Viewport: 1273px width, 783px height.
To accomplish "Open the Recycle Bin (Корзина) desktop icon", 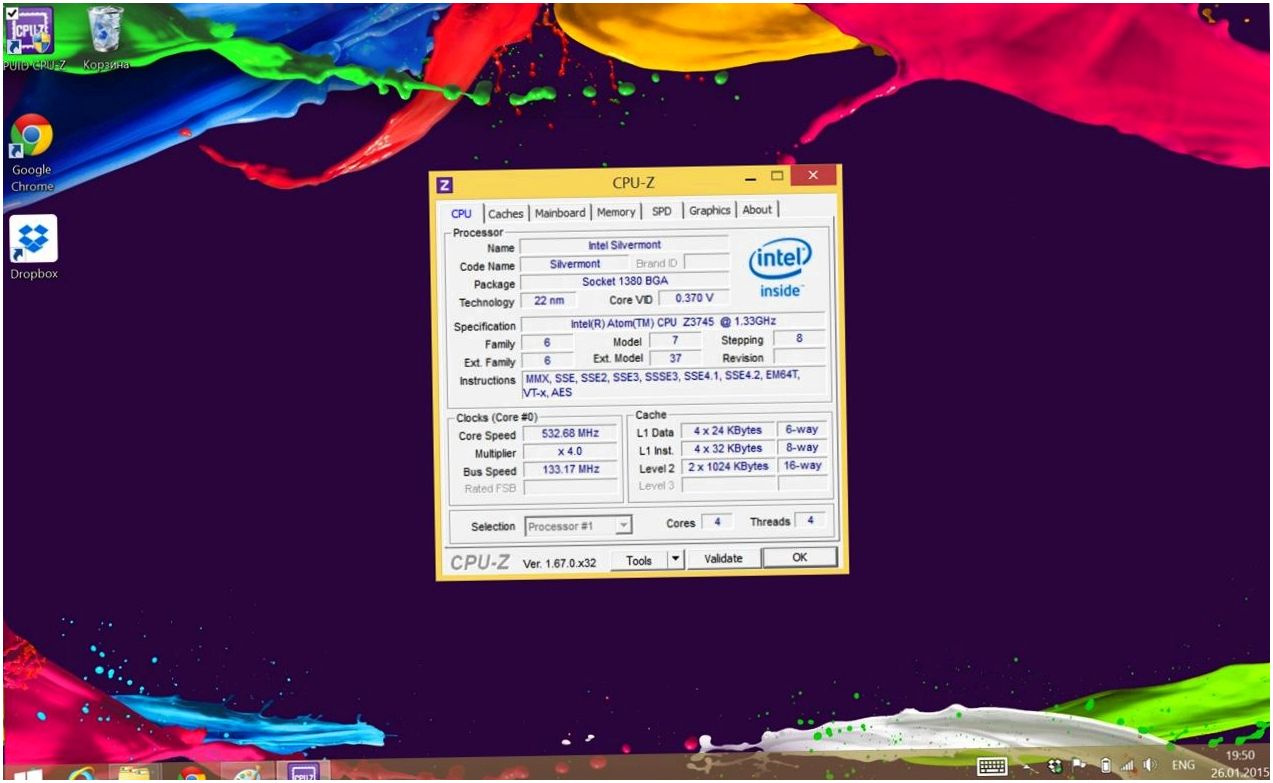I will pyautogui.click(x=106, y=38).
